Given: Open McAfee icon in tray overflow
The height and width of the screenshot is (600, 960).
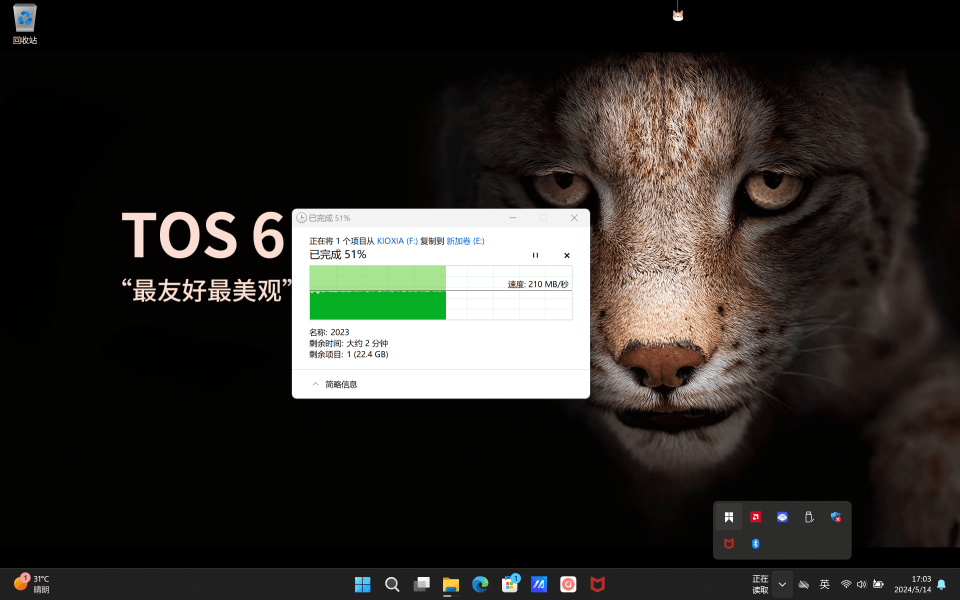Looking at the screenshot, I should point(729,544).
